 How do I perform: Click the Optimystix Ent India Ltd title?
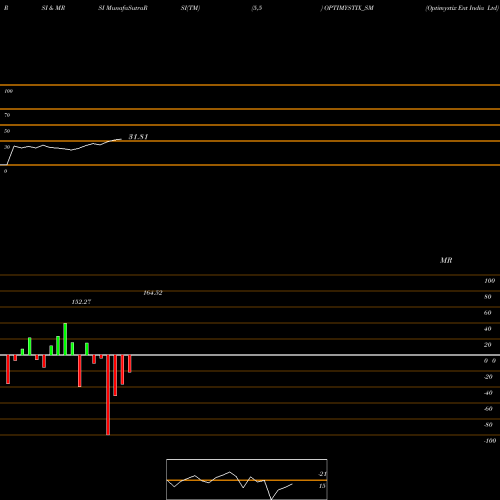462,8
